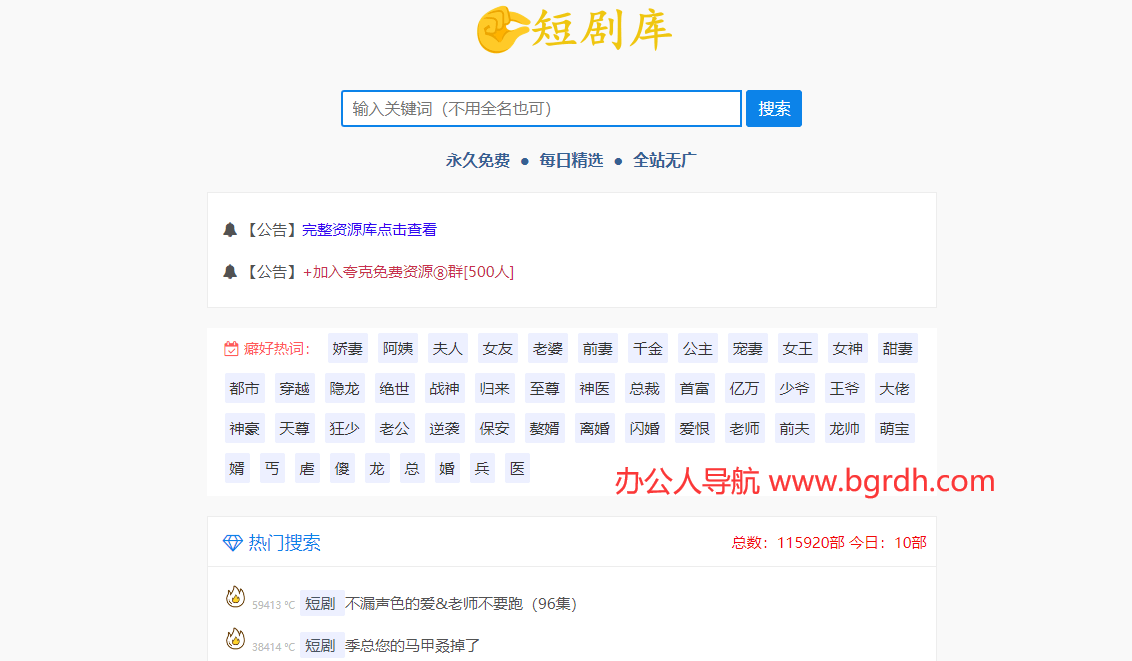
Task: Click the calendar icon next to 癖好热词
Action: click(231, 349)
